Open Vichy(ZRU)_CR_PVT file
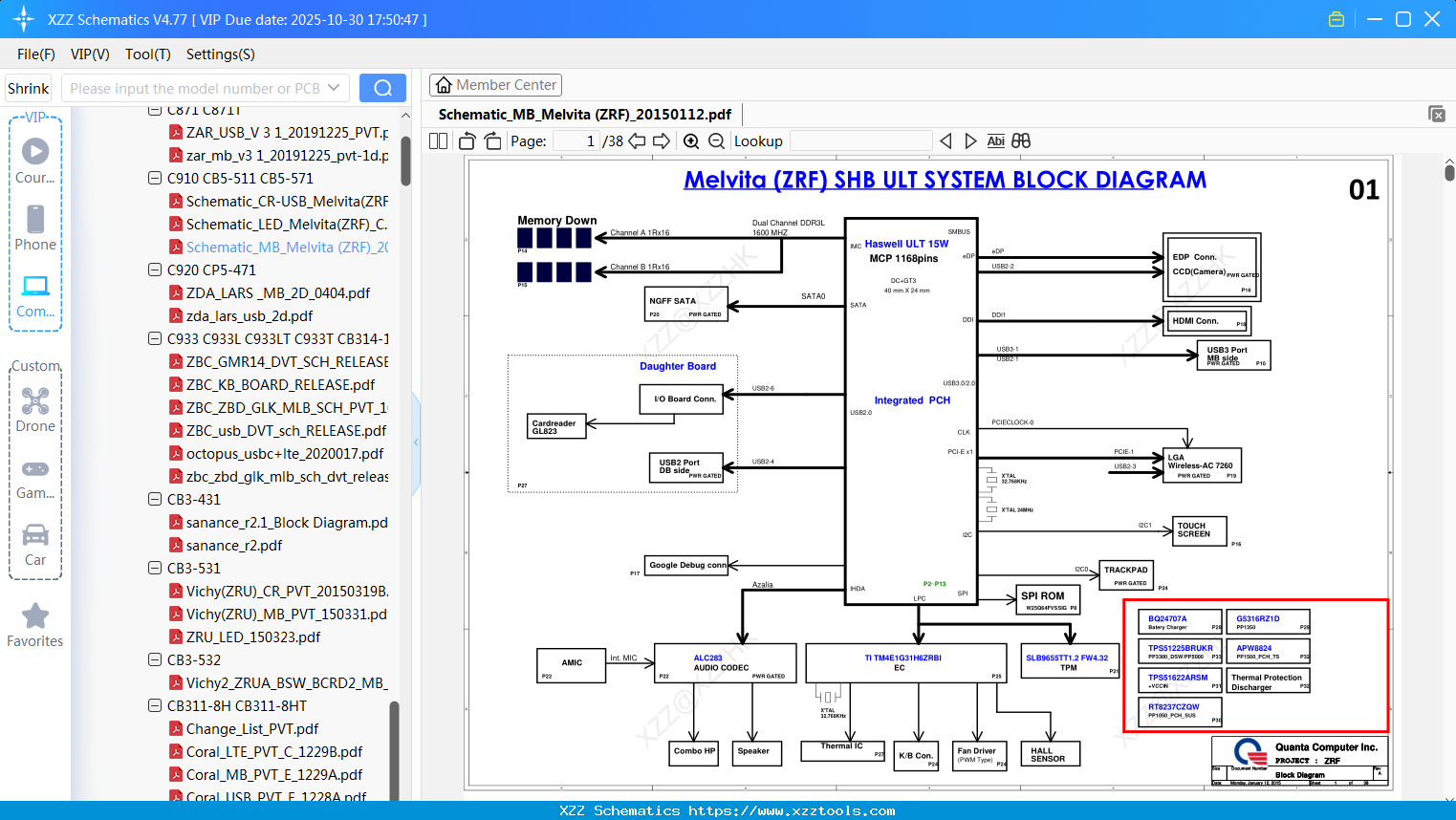The width and height of the screenshot is (1456, 820). pyautogui.click(x=279, y=592)
